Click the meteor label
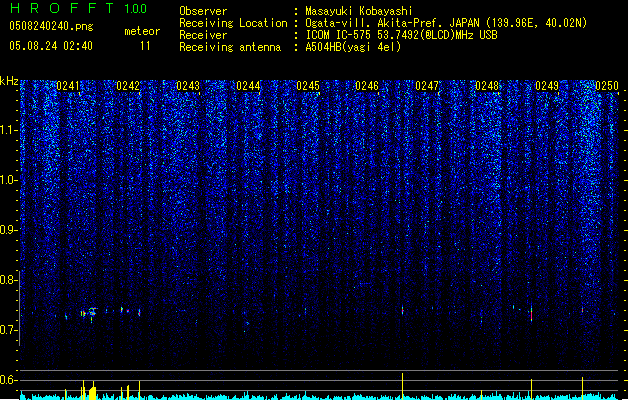 click(x=142, y=31)
